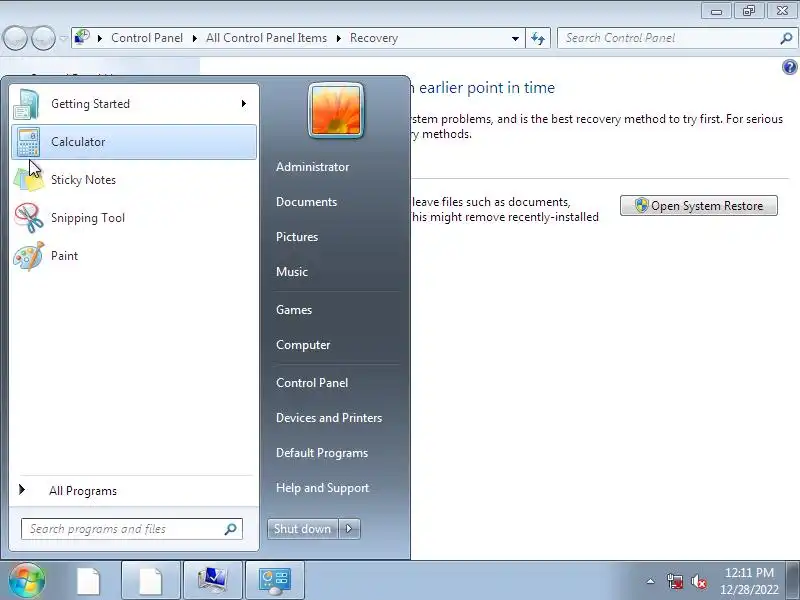Launch Paint from Start menu

[134, 256]
